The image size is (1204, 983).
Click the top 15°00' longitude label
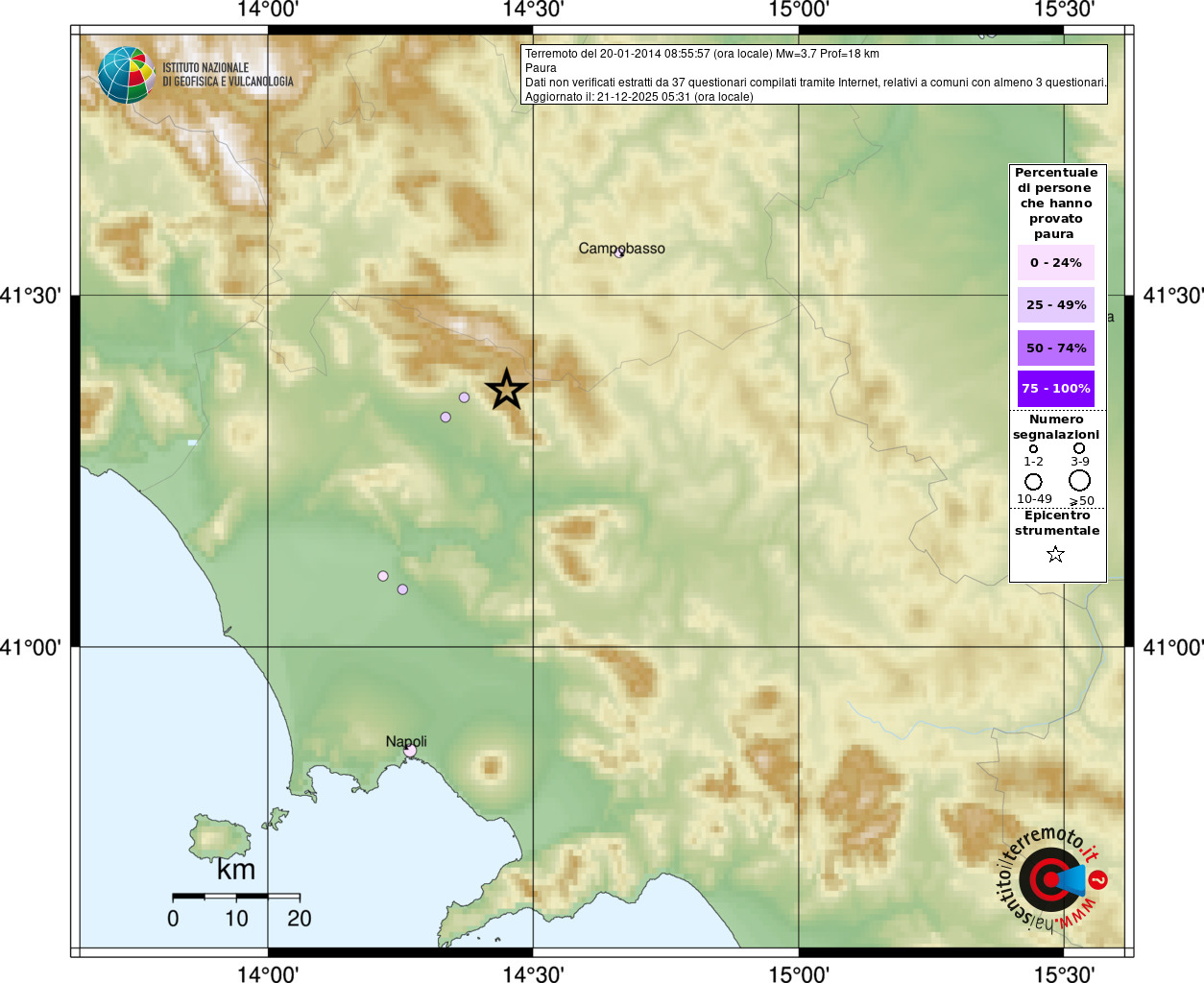pos(799,10)
